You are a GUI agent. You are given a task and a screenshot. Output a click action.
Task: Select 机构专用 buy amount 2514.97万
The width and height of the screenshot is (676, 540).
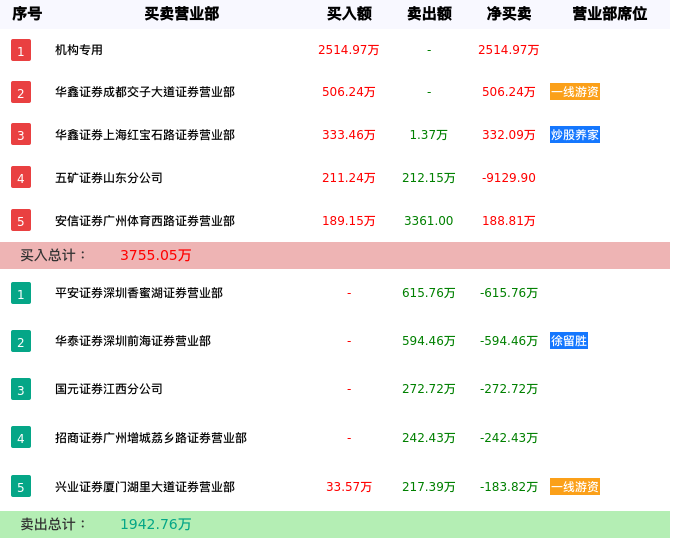tap(349, 50)
